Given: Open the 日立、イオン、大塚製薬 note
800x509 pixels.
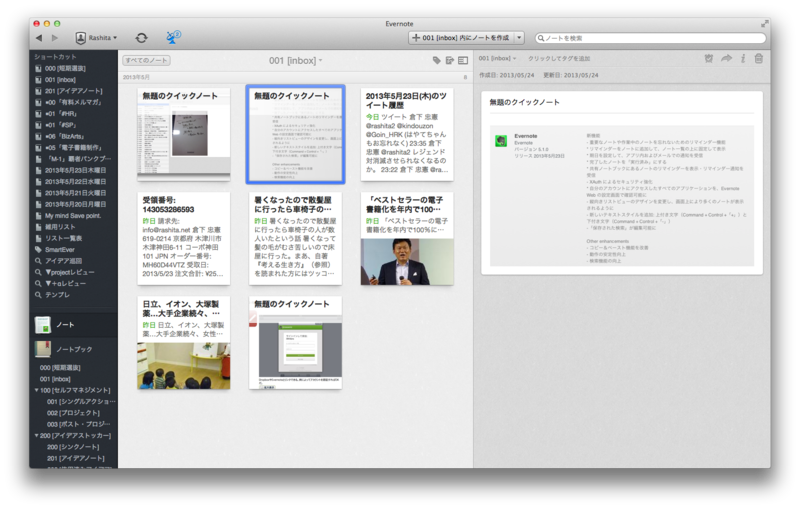Looking at the screenshot, I should click(184, 343).
